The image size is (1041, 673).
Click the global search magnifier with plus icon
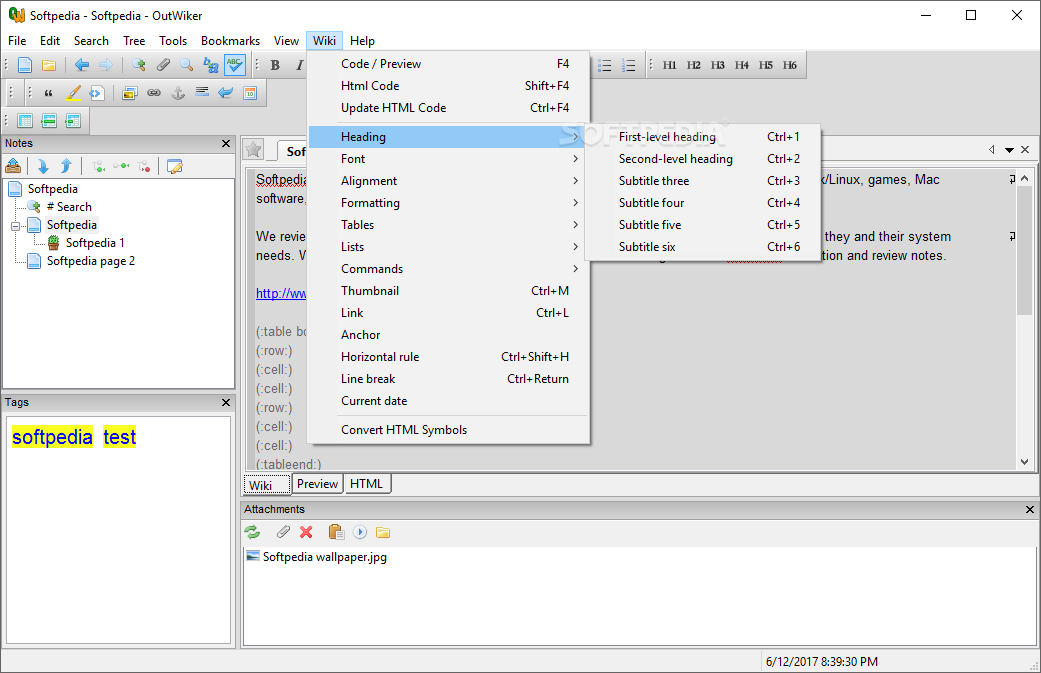(x=139, y=65)
